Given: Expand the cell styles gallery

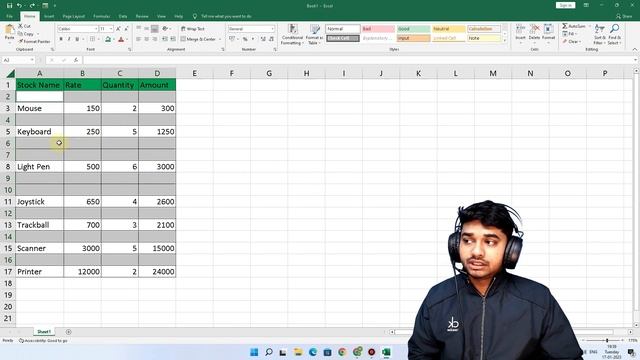Looking at the screenshot, I should point(504,40).
